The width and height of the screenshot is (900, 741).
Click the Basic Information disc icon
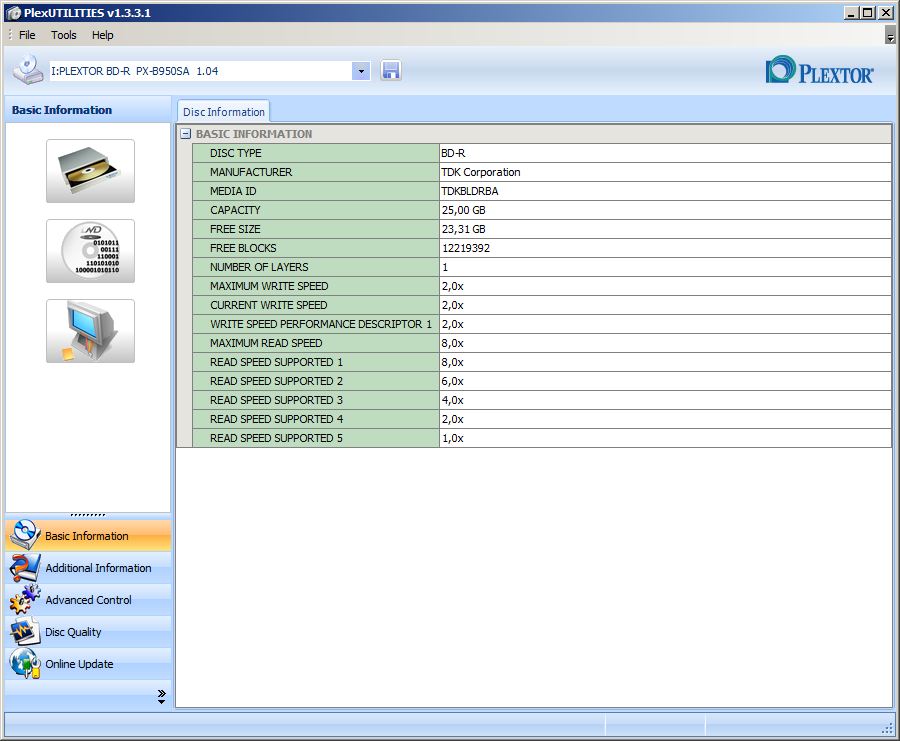[25, 535]
